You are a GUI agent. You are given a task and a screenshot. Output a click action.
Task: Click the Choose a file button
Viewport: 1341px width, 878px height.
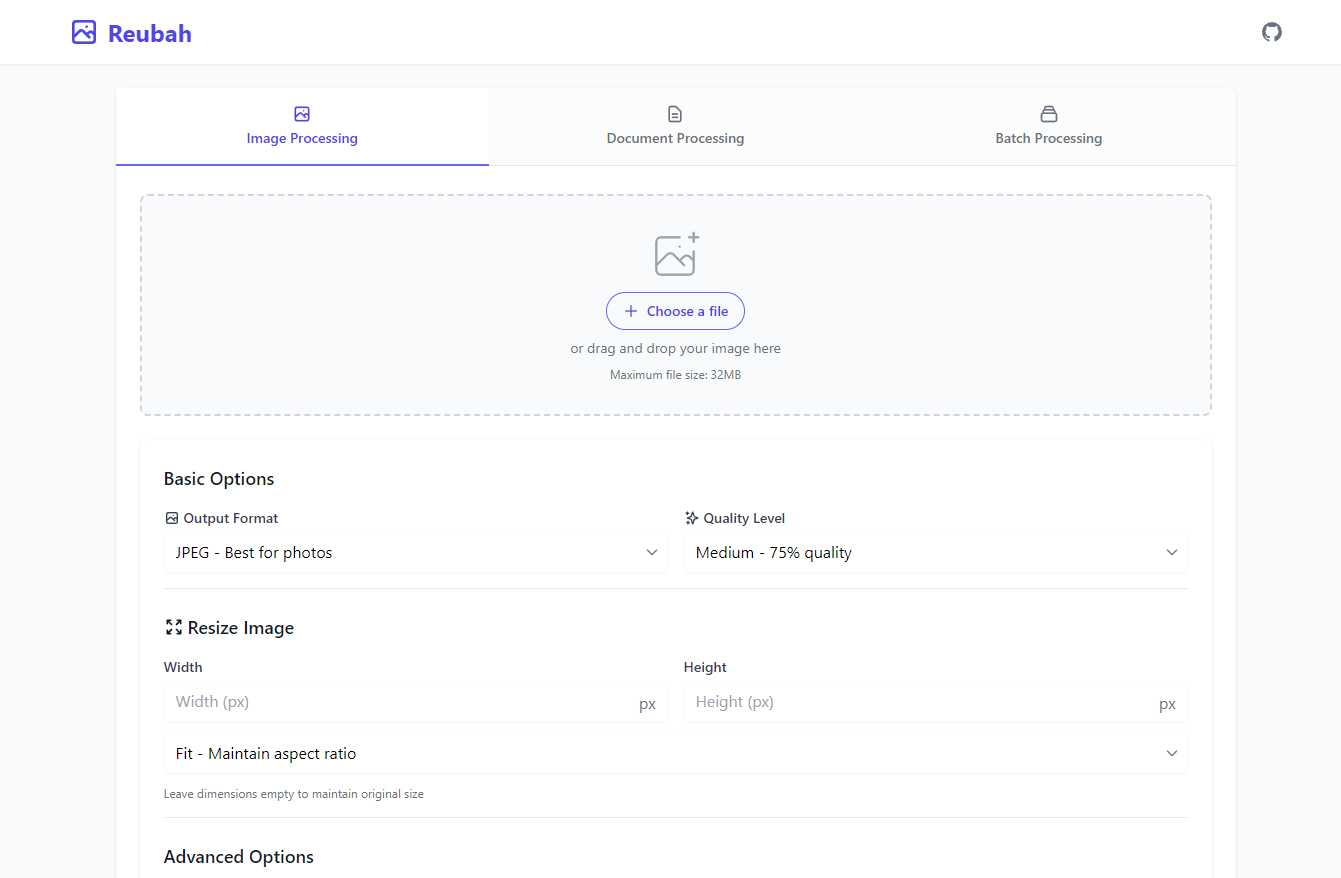pos(675,311)
